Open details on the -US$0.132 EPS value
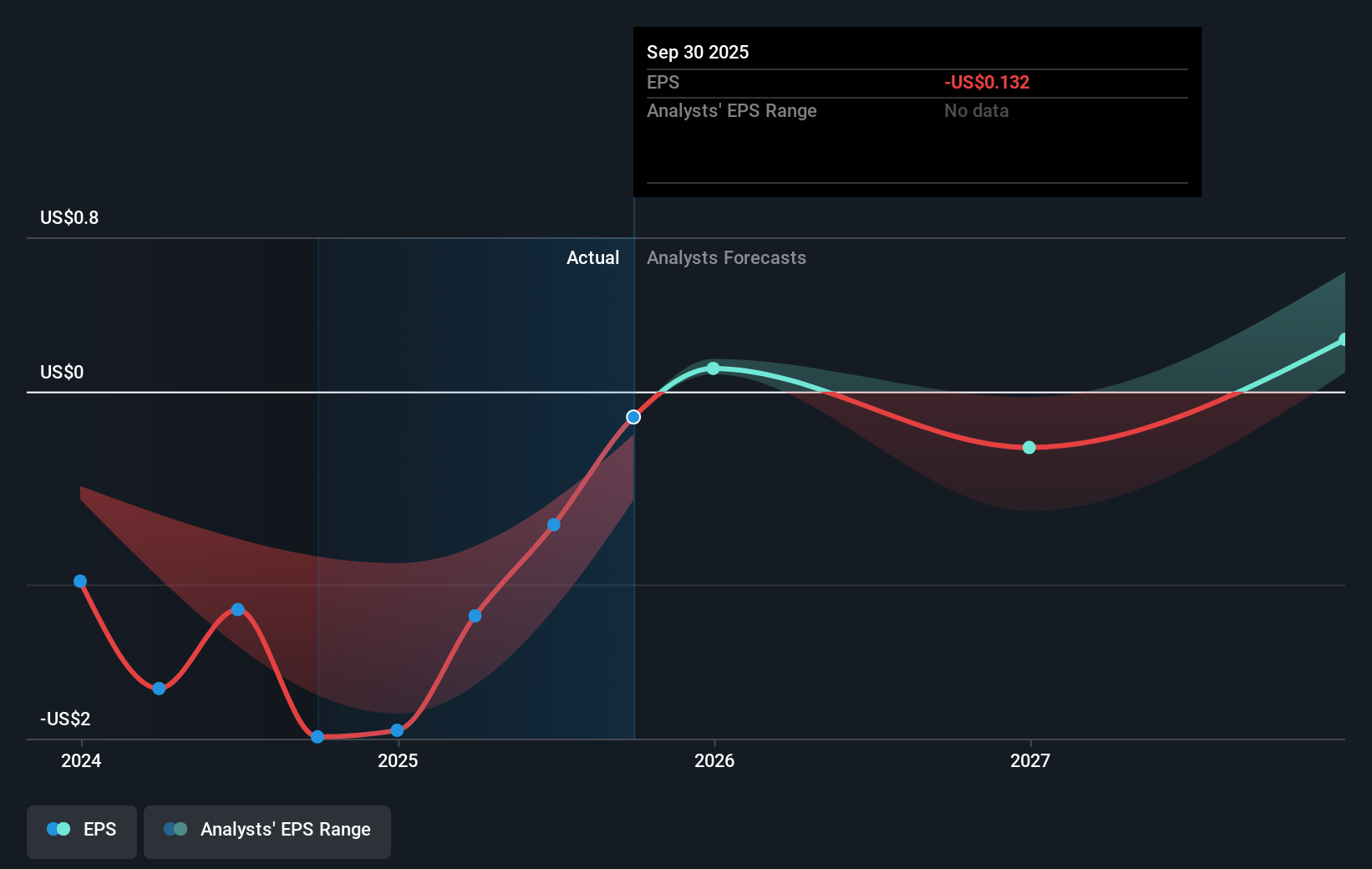 [986, 82]
